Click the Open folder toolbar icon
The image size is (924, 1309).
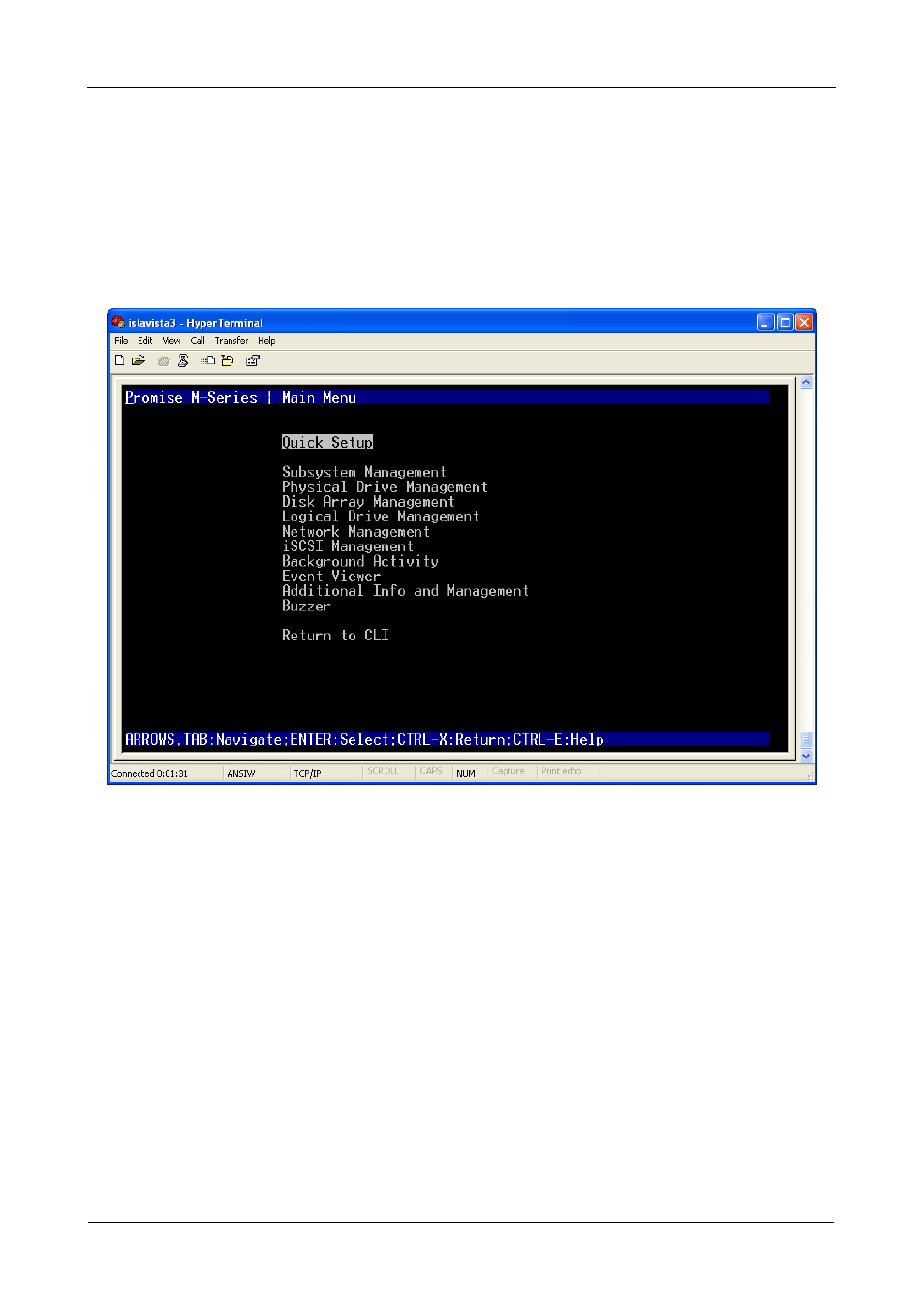tap(139, 360)
